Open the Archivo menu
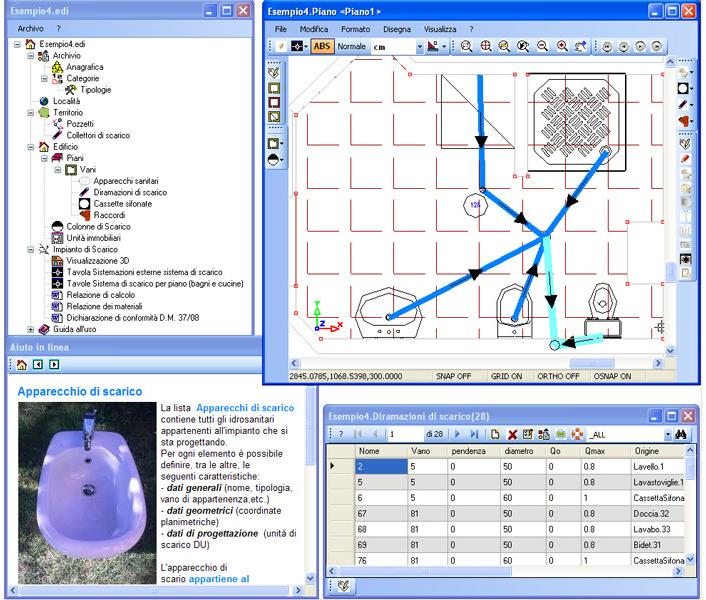The width and height of the screenshot is (706, 600). (x=31, y=29)
